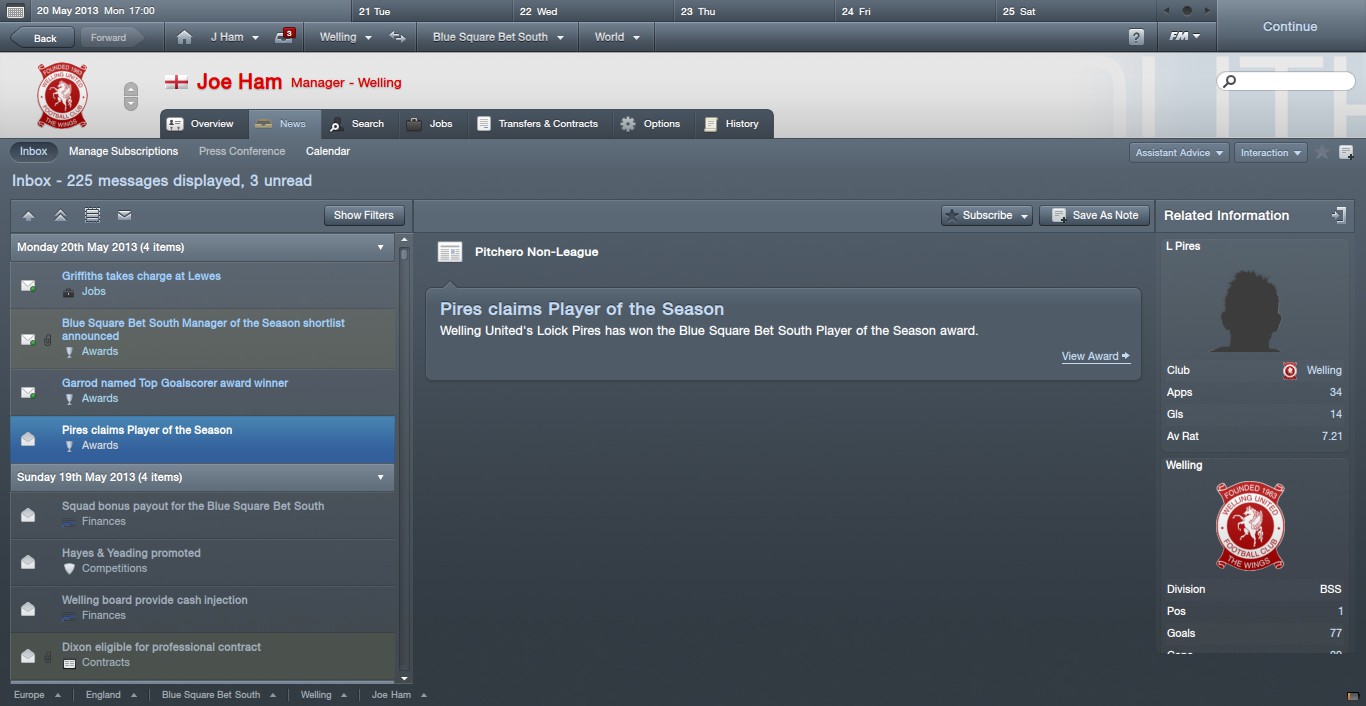
Task: Mark all messages as read envelope icon
Action: click(x=124, y=215)
